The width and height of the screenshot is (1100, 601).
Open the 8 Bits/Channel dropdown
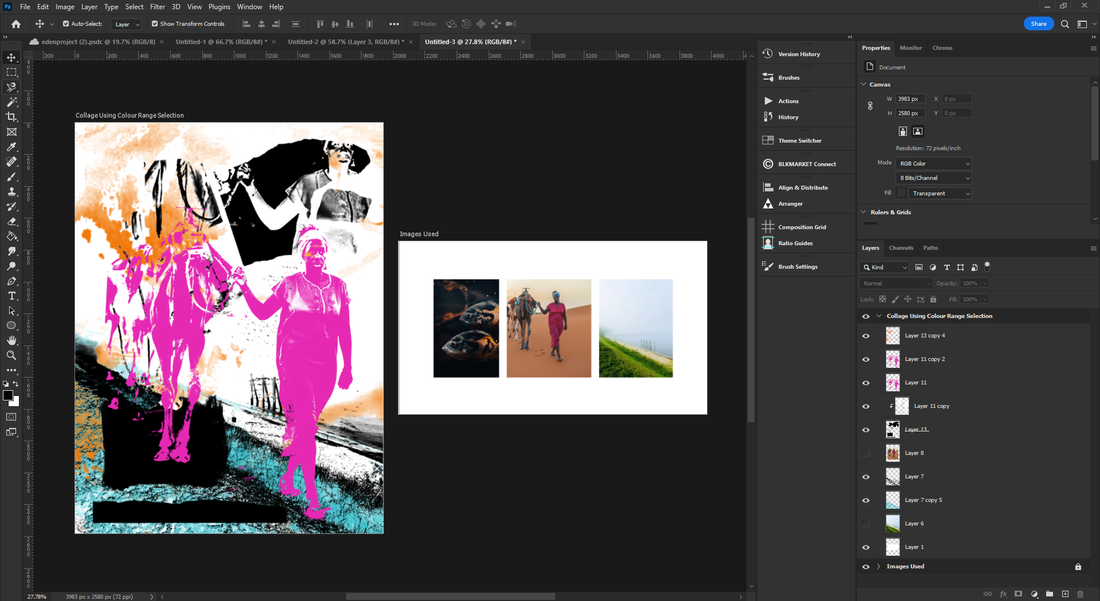(x=934, y=178)
